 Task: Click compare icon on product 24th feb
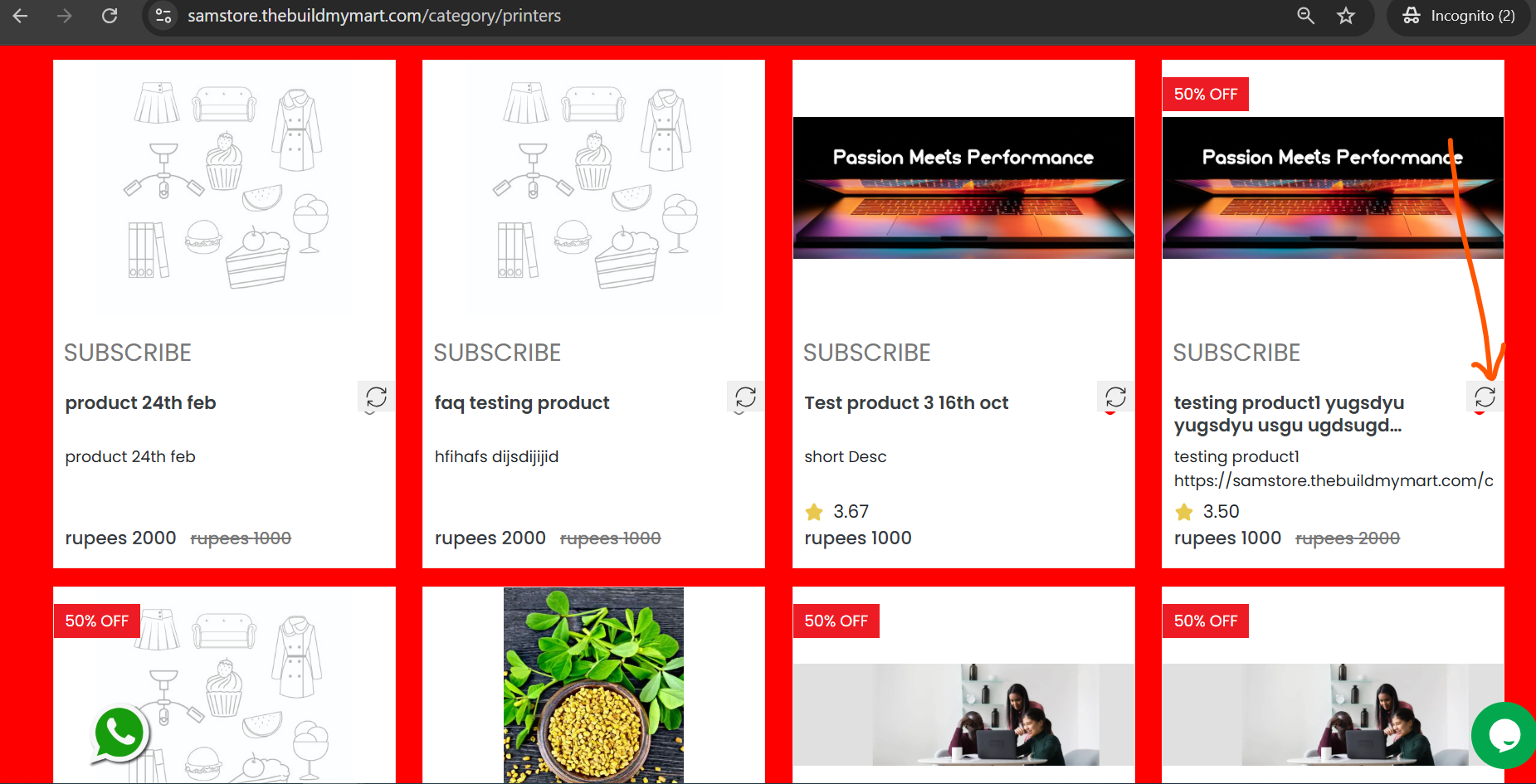click(376, 397)
